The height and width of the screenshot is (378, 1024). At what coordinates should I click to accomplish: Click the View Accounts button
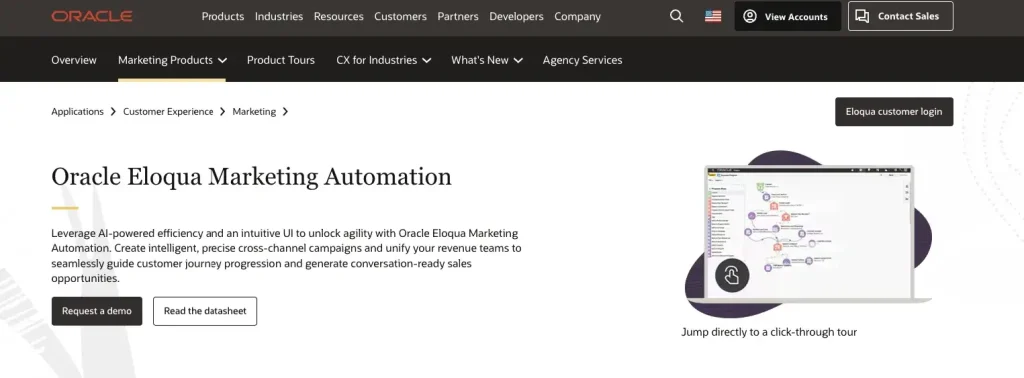(788, 16)
